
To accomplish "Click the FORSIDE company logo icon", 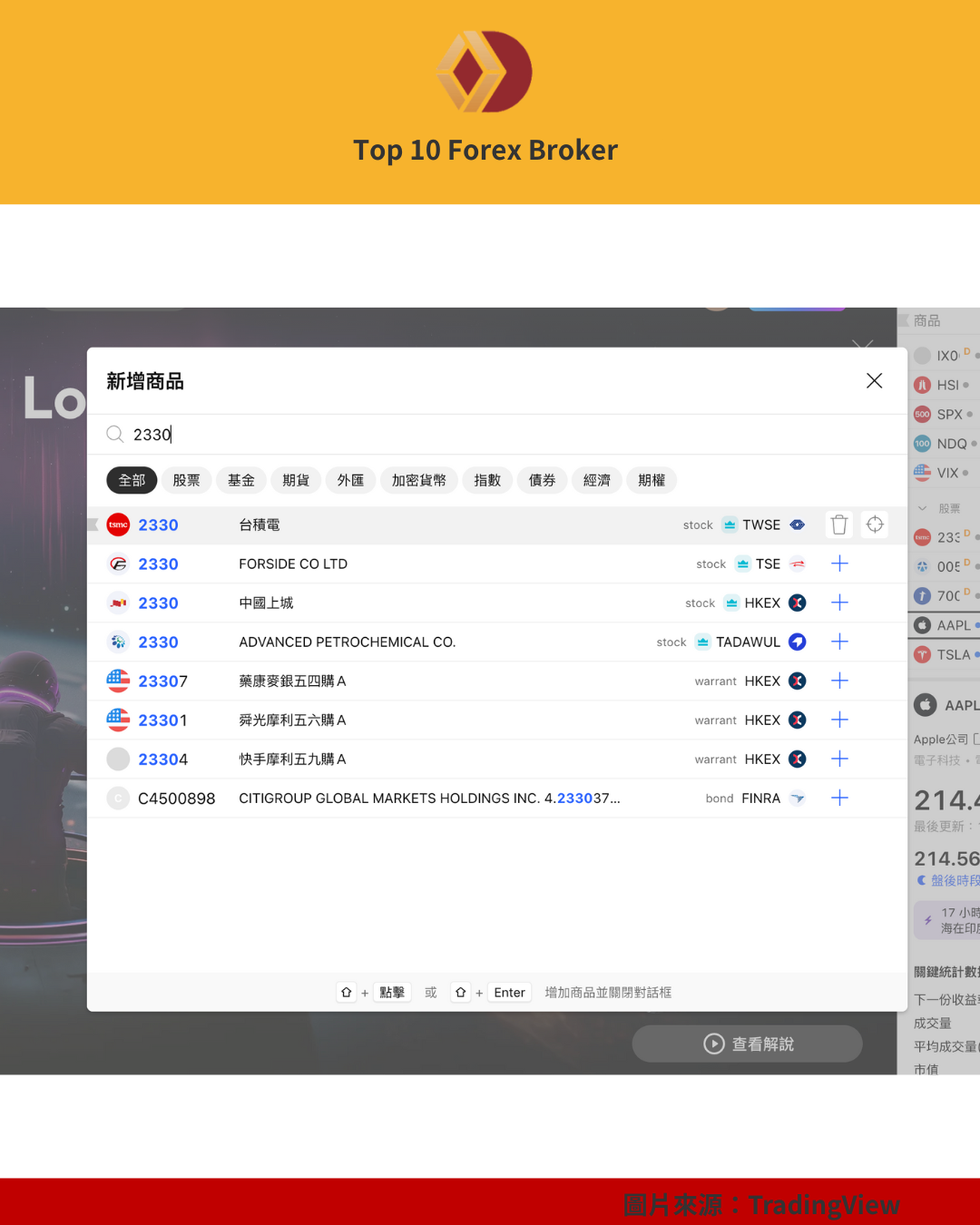I will (x=118, y=563).
